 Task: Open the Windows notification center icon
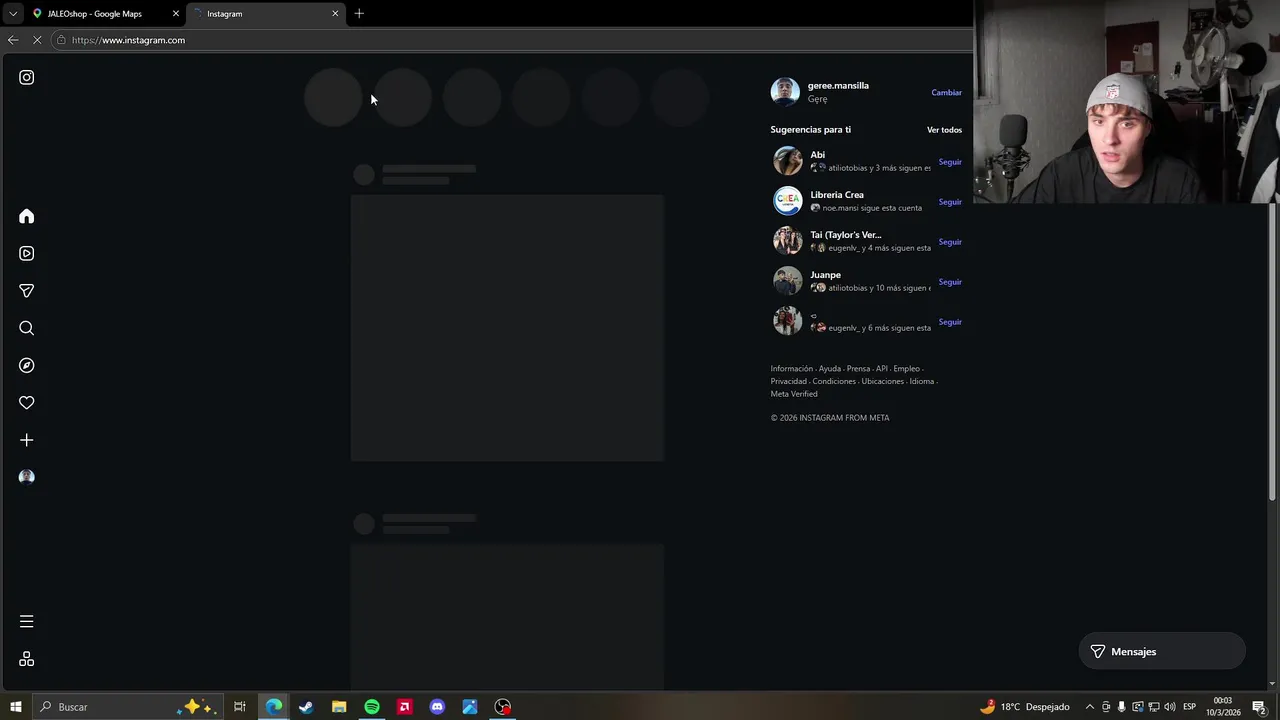(1259, 707)
